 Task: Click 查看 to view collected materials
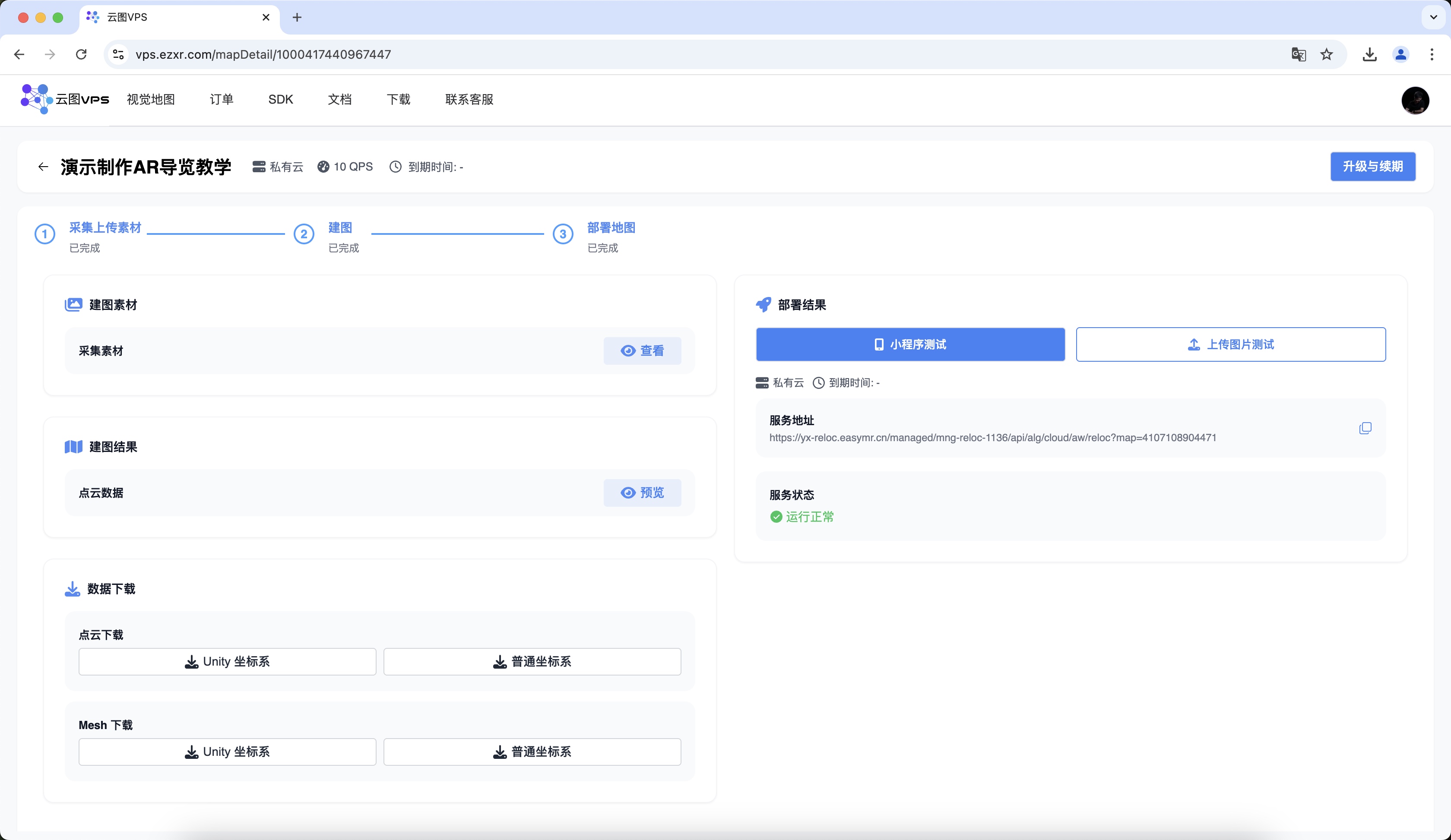tap(642, 351)
